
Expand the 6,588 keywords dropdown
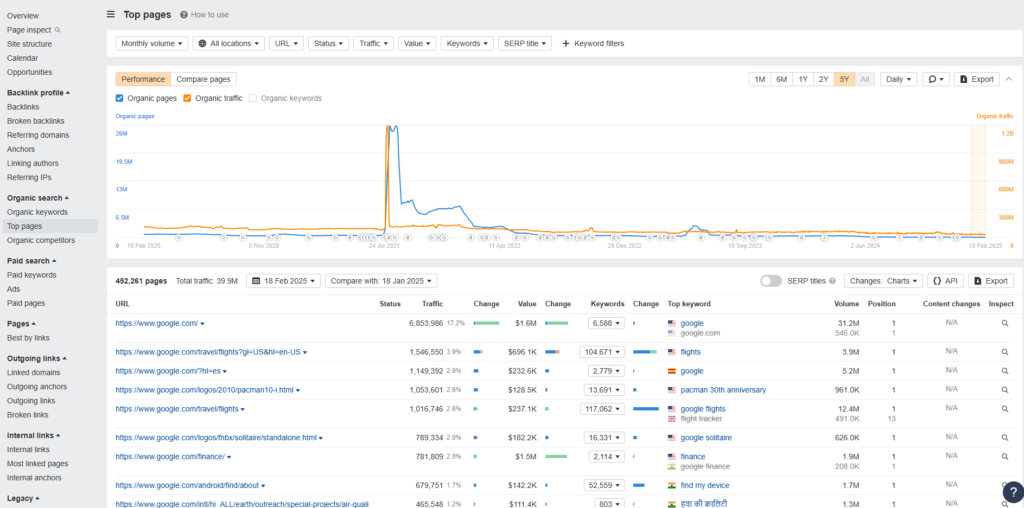[606, 323]
